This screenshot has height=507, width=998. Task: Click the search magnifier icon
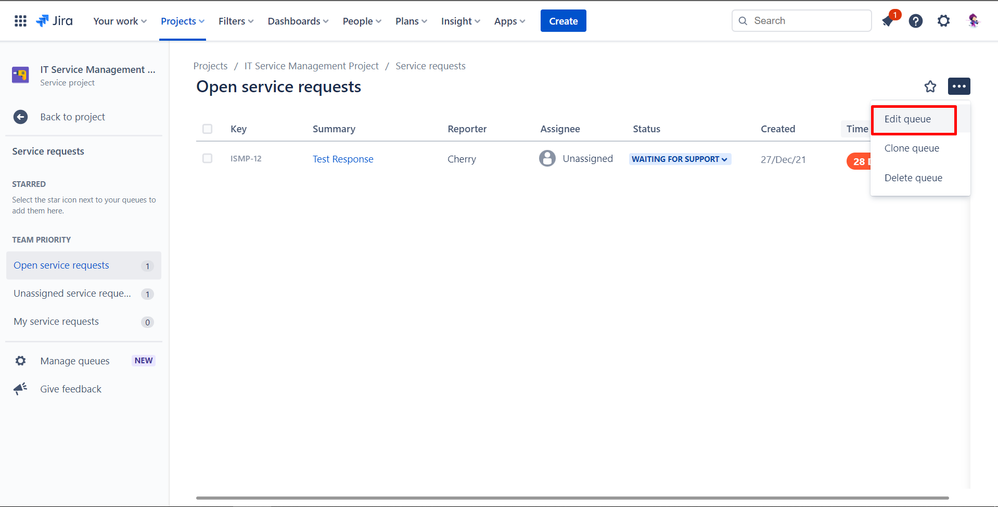[743, 21]
